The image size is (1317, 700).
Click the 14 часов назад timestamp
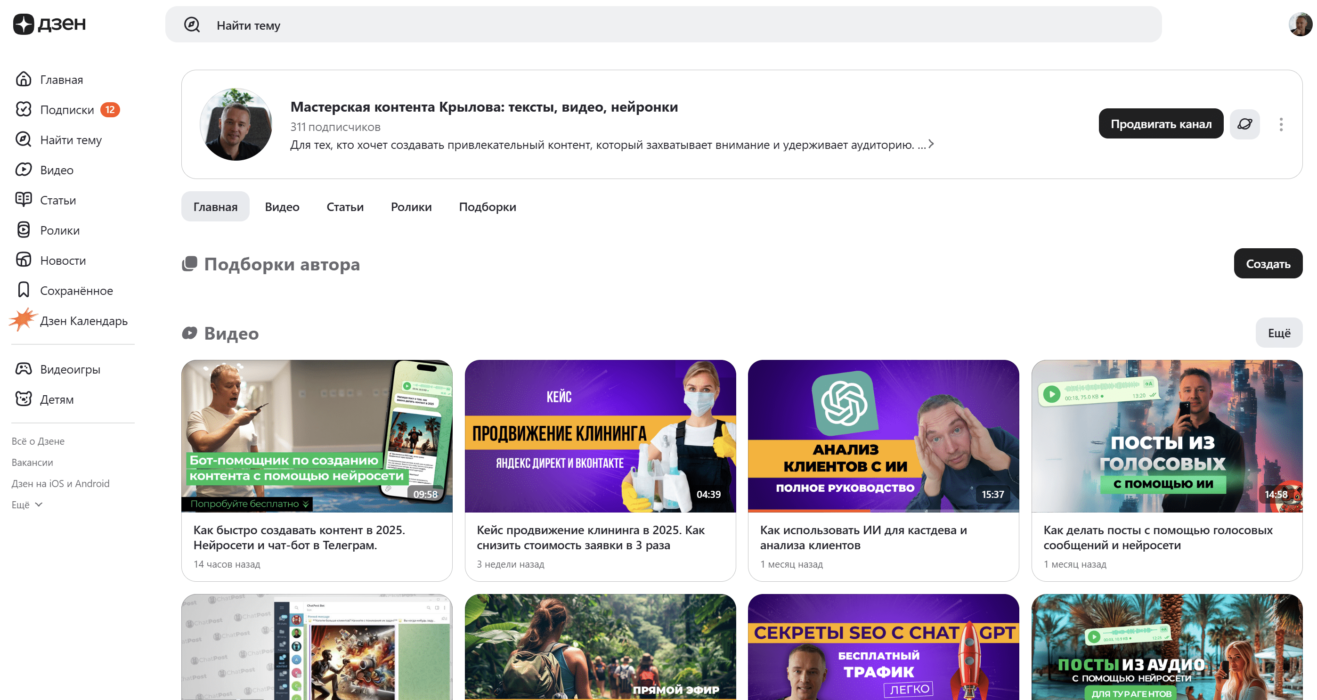(226, 564)
